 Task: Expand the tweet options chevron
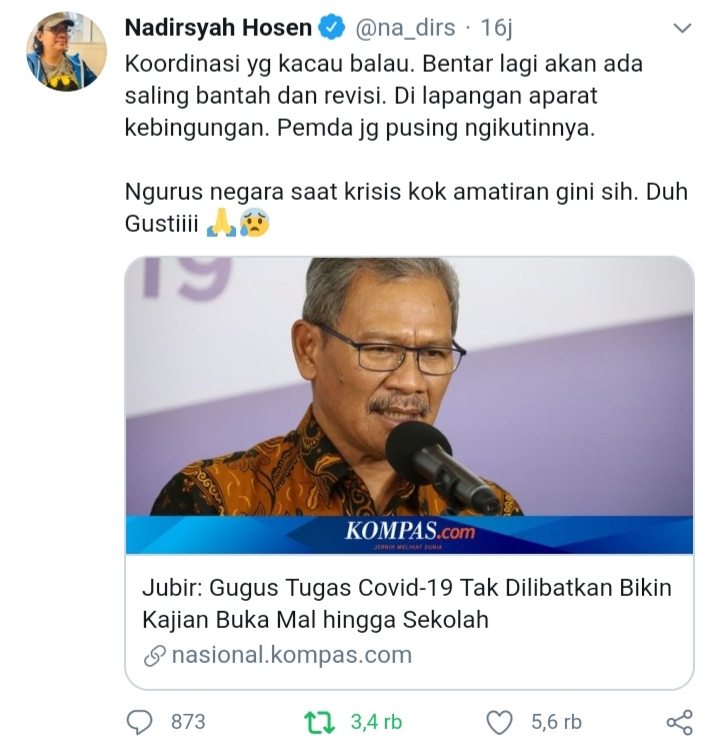pos(682,28)
